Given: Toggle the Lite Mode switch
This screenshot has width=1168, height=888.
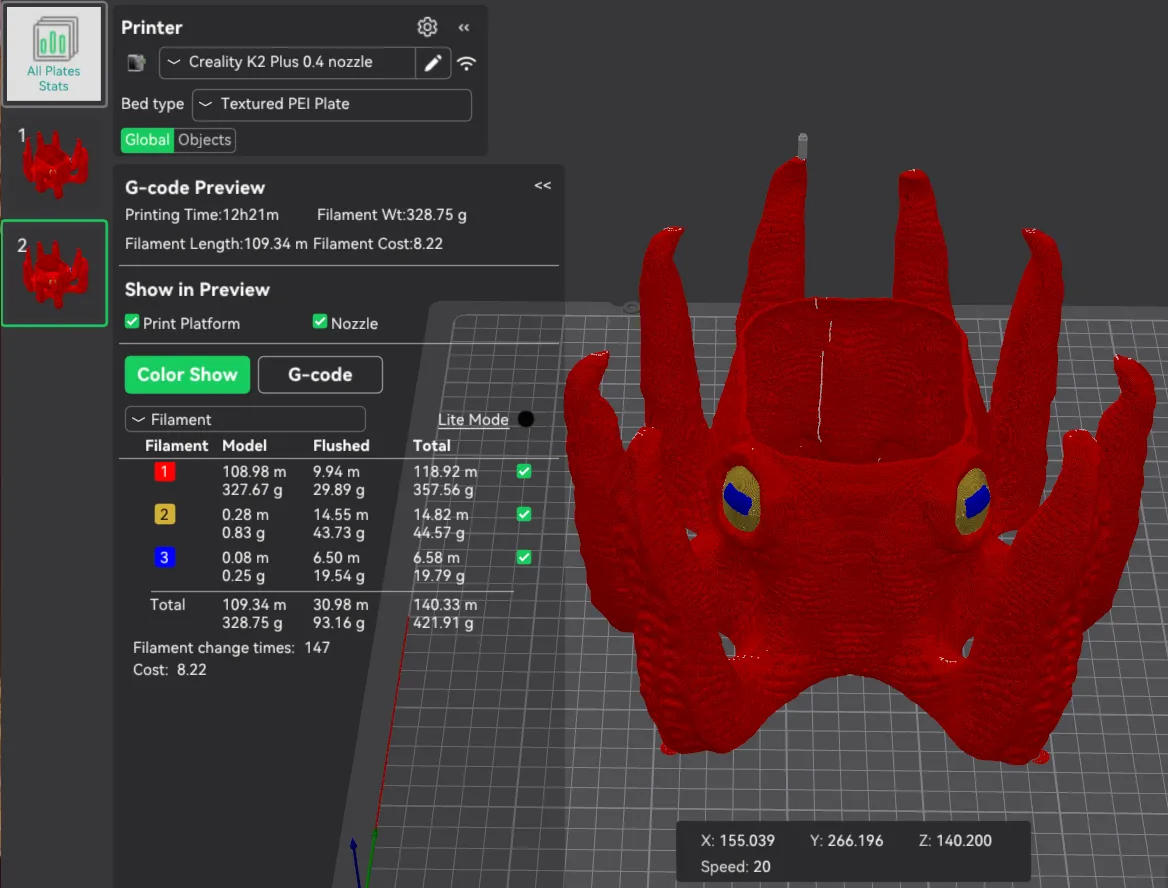Looking at the screenshot, I should coord(526,419).
